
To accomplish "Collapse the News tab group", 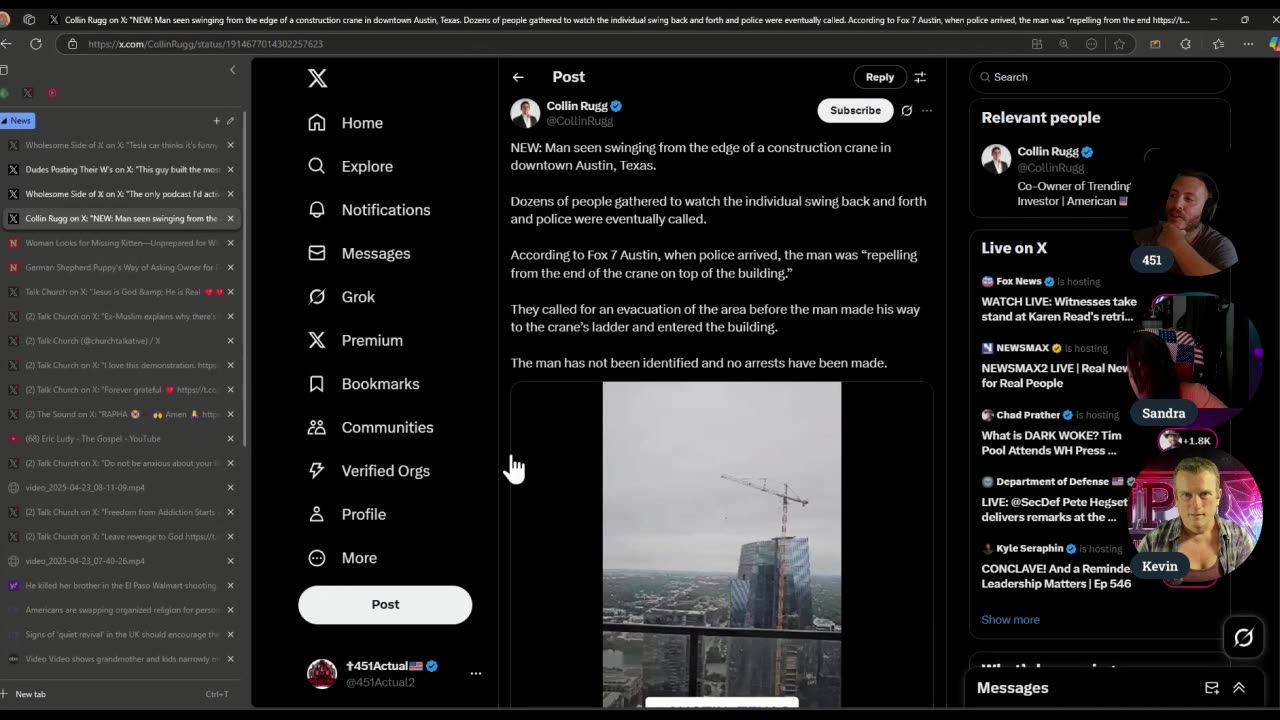I will pyautogui.click(x=17, y=121).
